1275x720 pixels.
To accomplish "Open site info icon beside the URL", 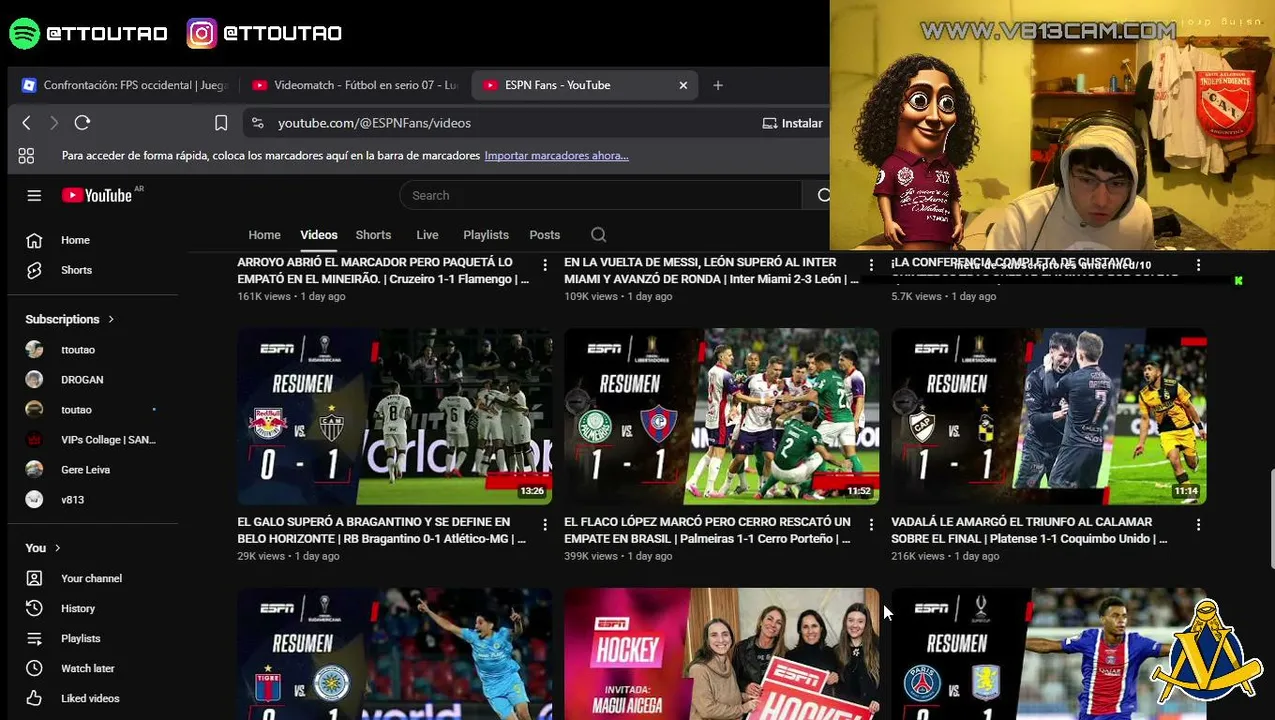I will pyautogui.click(x=258, y=123).
